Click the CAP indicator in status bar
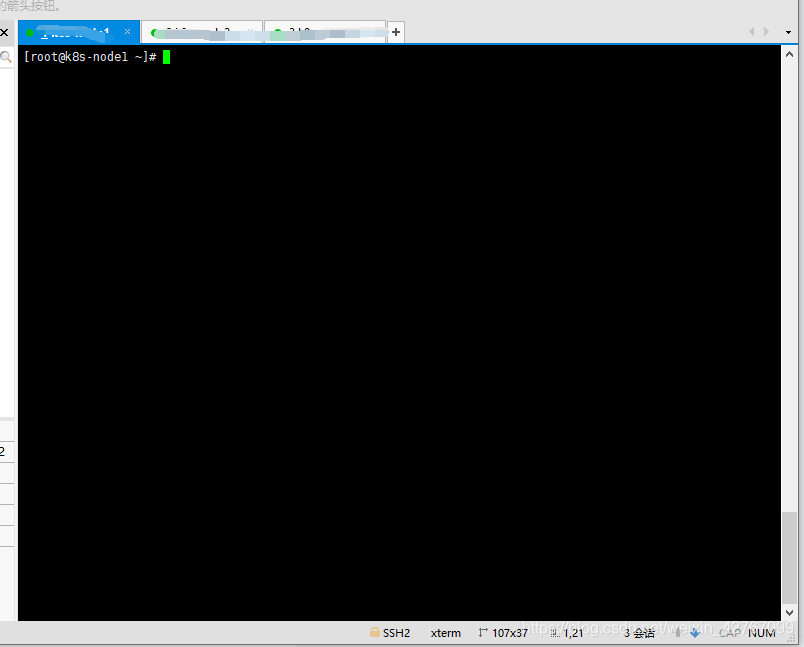804x647 pixels. [x=729, y=633]
